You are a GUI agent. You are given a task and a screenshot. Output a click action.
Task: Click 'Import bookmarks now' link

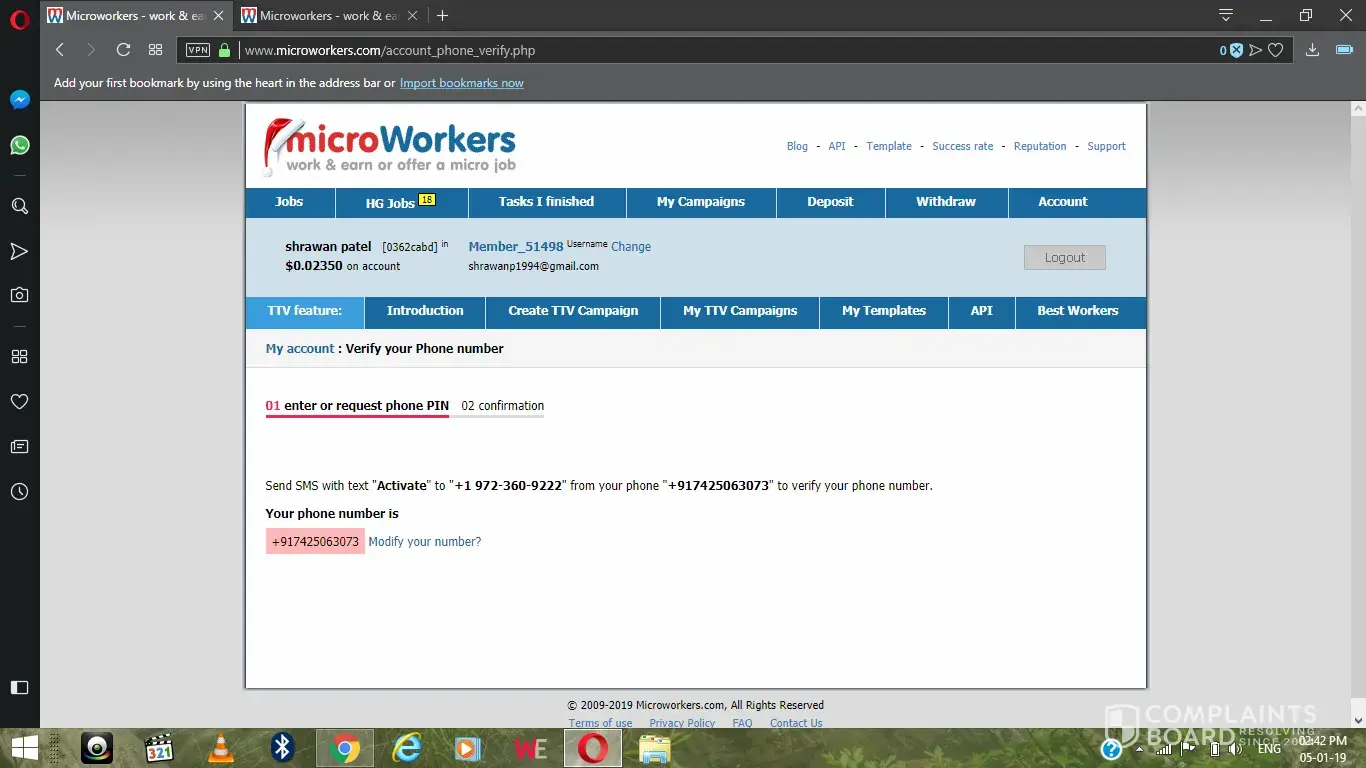click(461, 83)
